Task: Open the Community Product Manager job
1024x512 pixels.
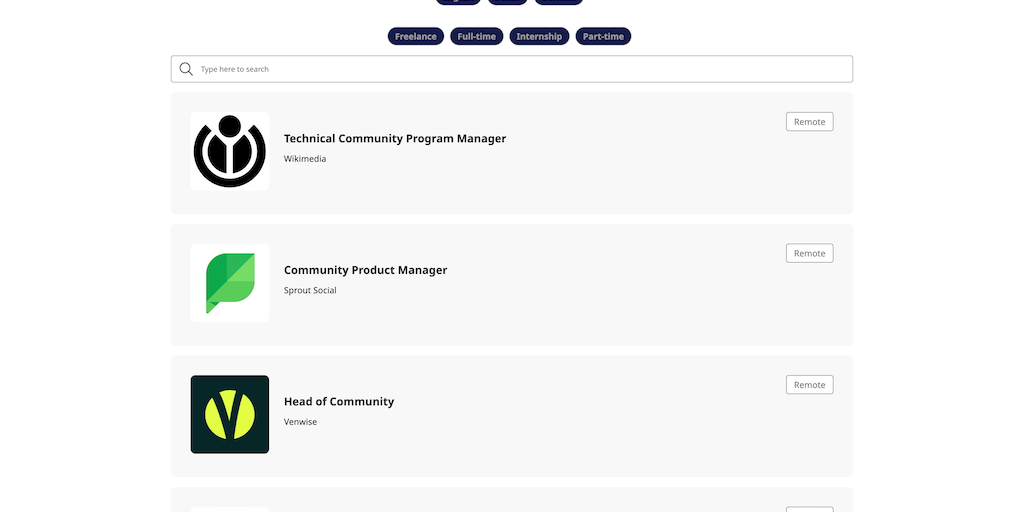Action: (365, 270)
